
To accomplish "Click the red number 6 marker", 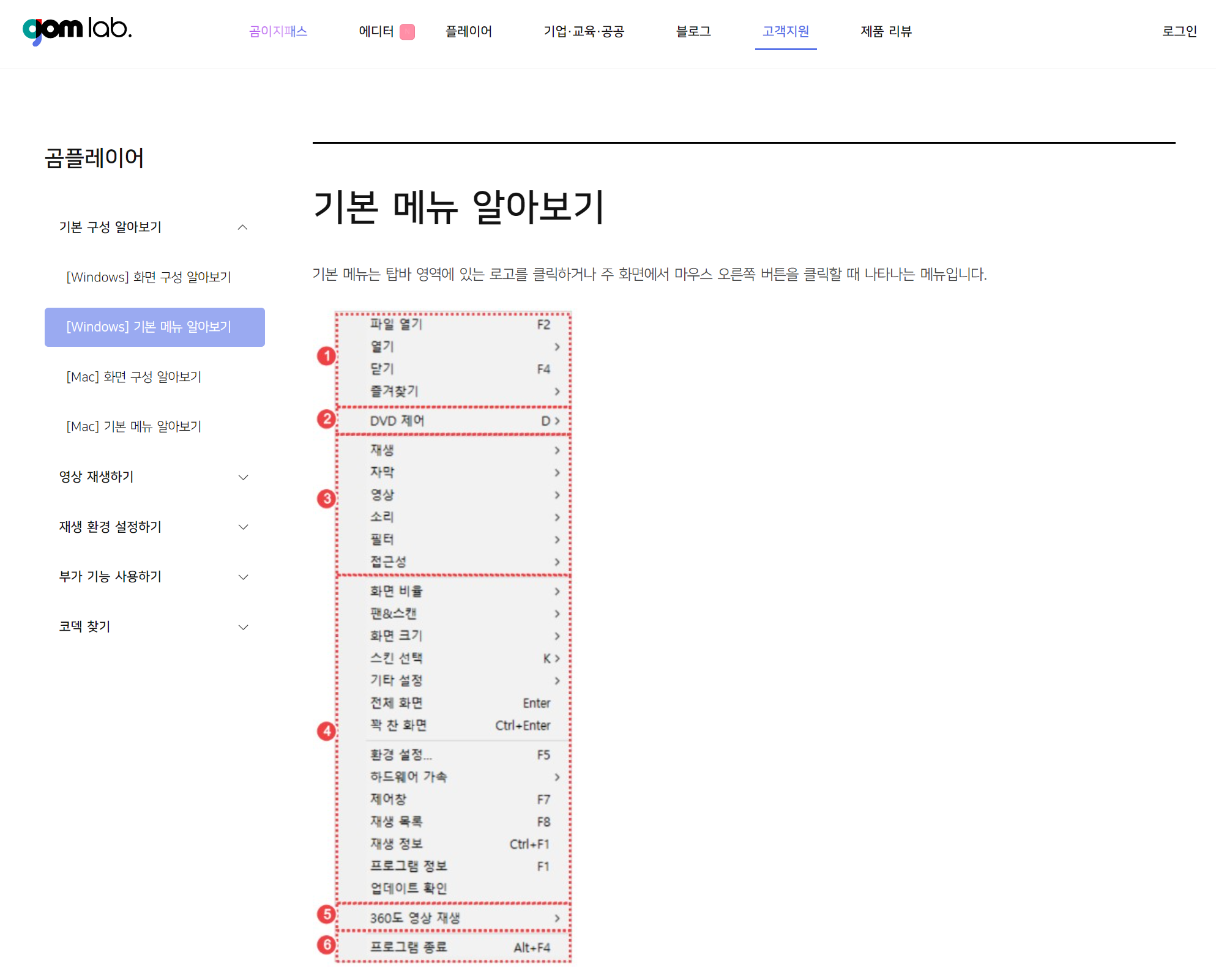I will [327, 945].
